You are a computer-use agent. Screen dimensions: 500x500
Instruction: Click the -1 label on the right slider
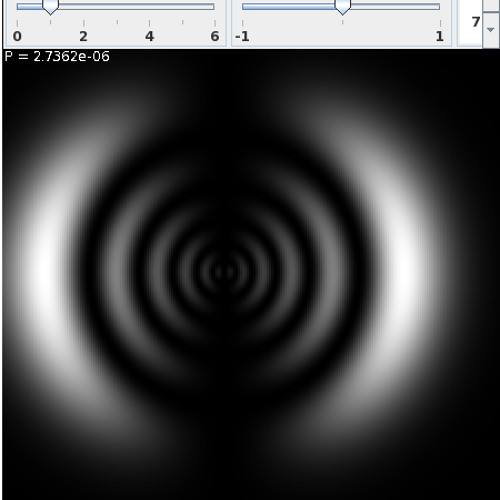[x=242, y=36]
